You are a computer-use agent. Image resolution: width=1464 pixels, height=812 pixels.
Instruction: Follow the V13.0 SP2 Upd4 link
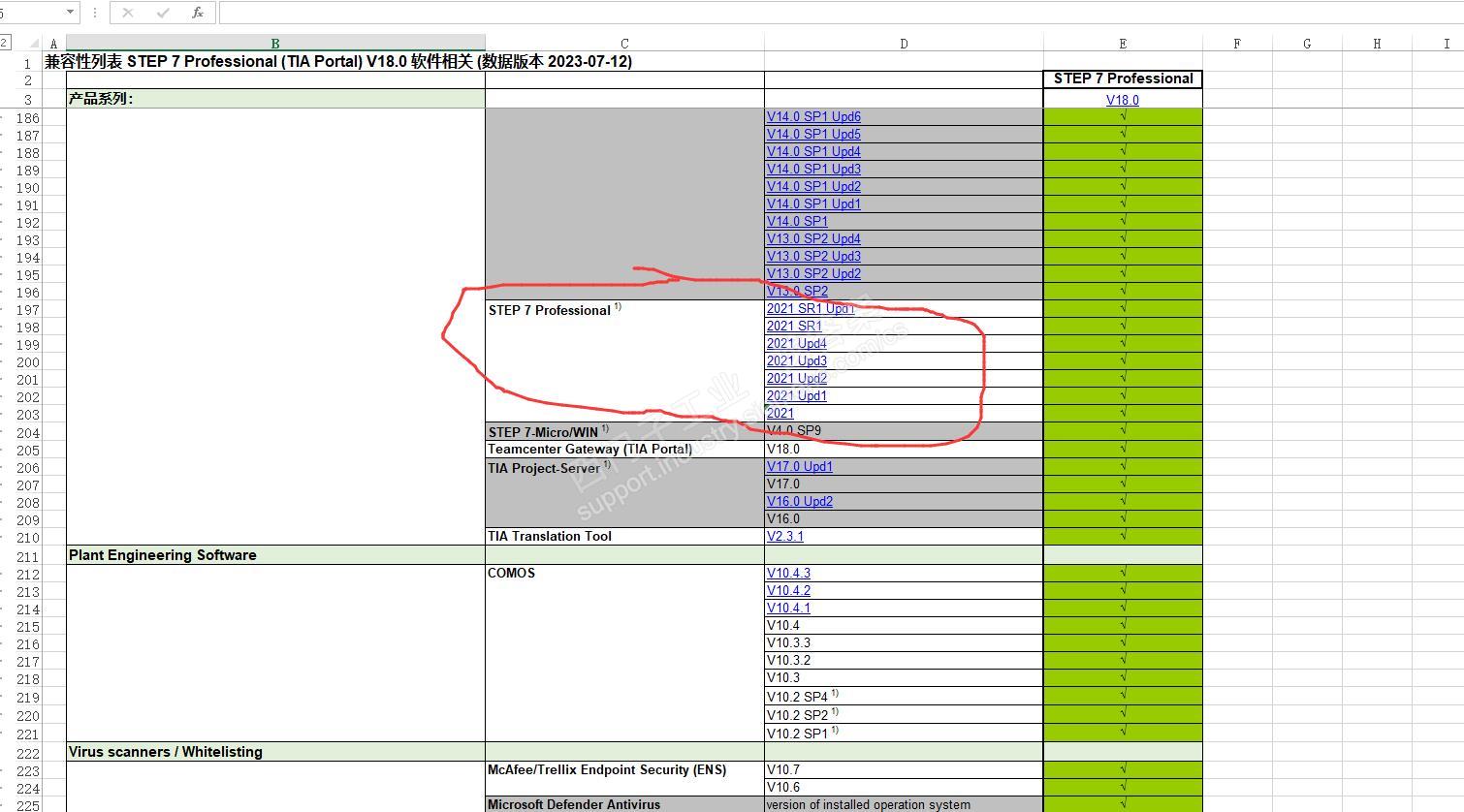(x=813, y=238)
